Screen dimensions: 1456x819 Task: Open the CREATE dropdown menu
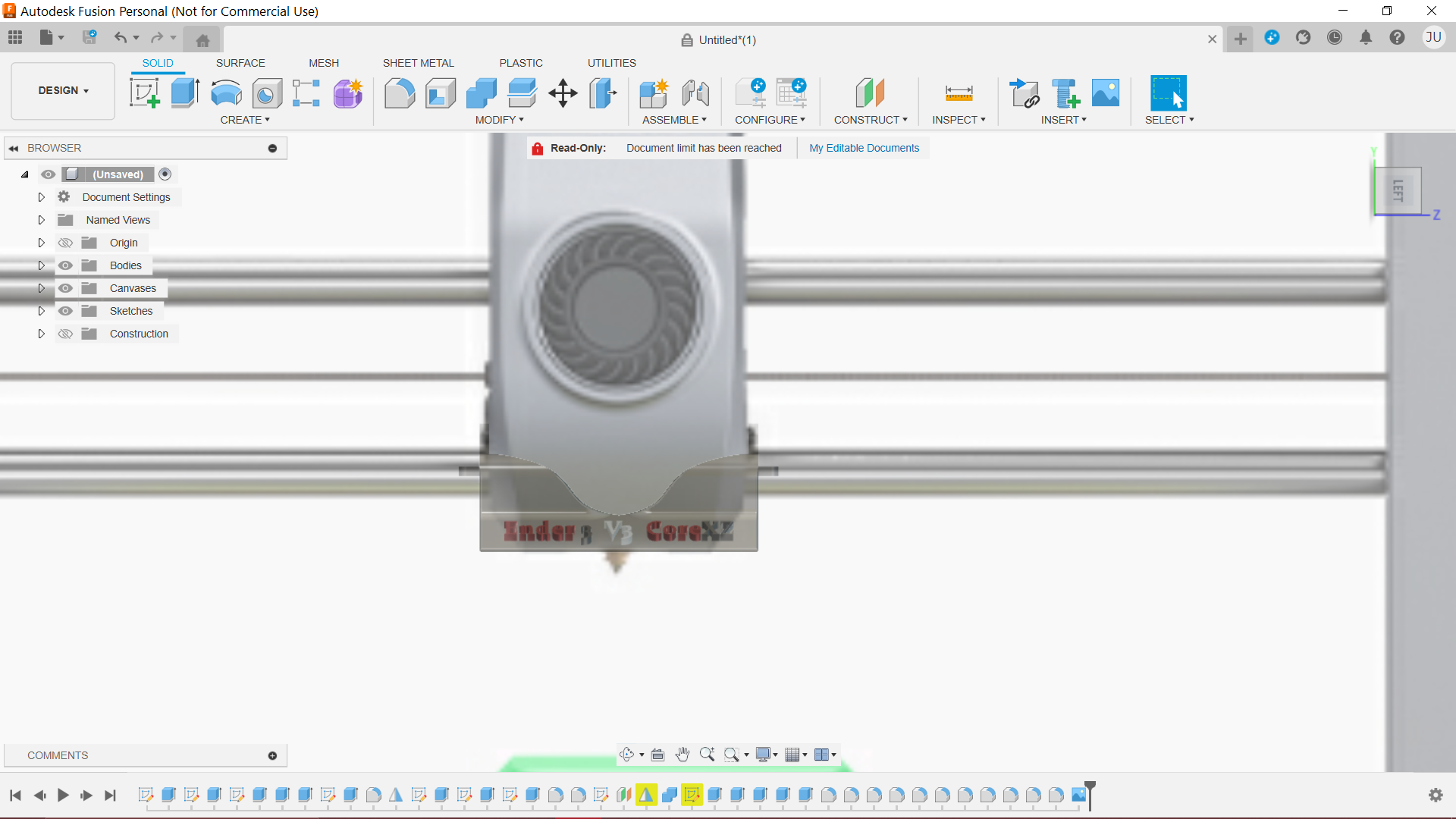pyautogui.click(x=245, y=120)
